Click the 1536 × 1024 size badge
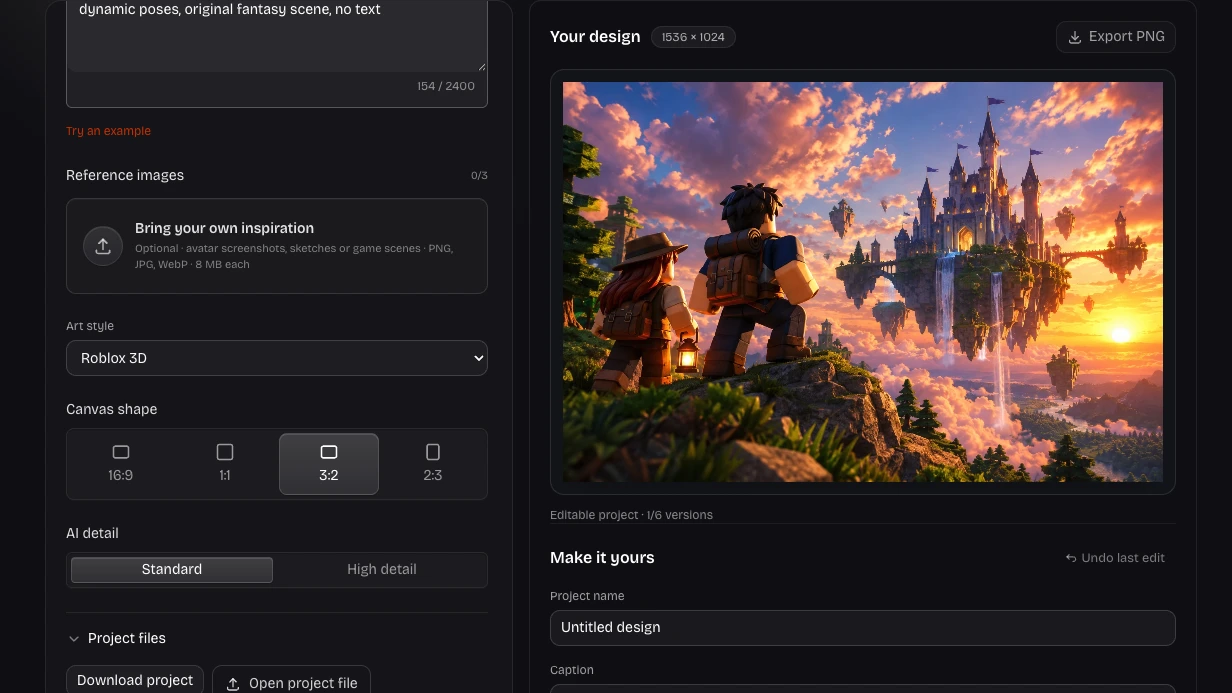The height and width of the screenshot is (693, 1232). 693,37
